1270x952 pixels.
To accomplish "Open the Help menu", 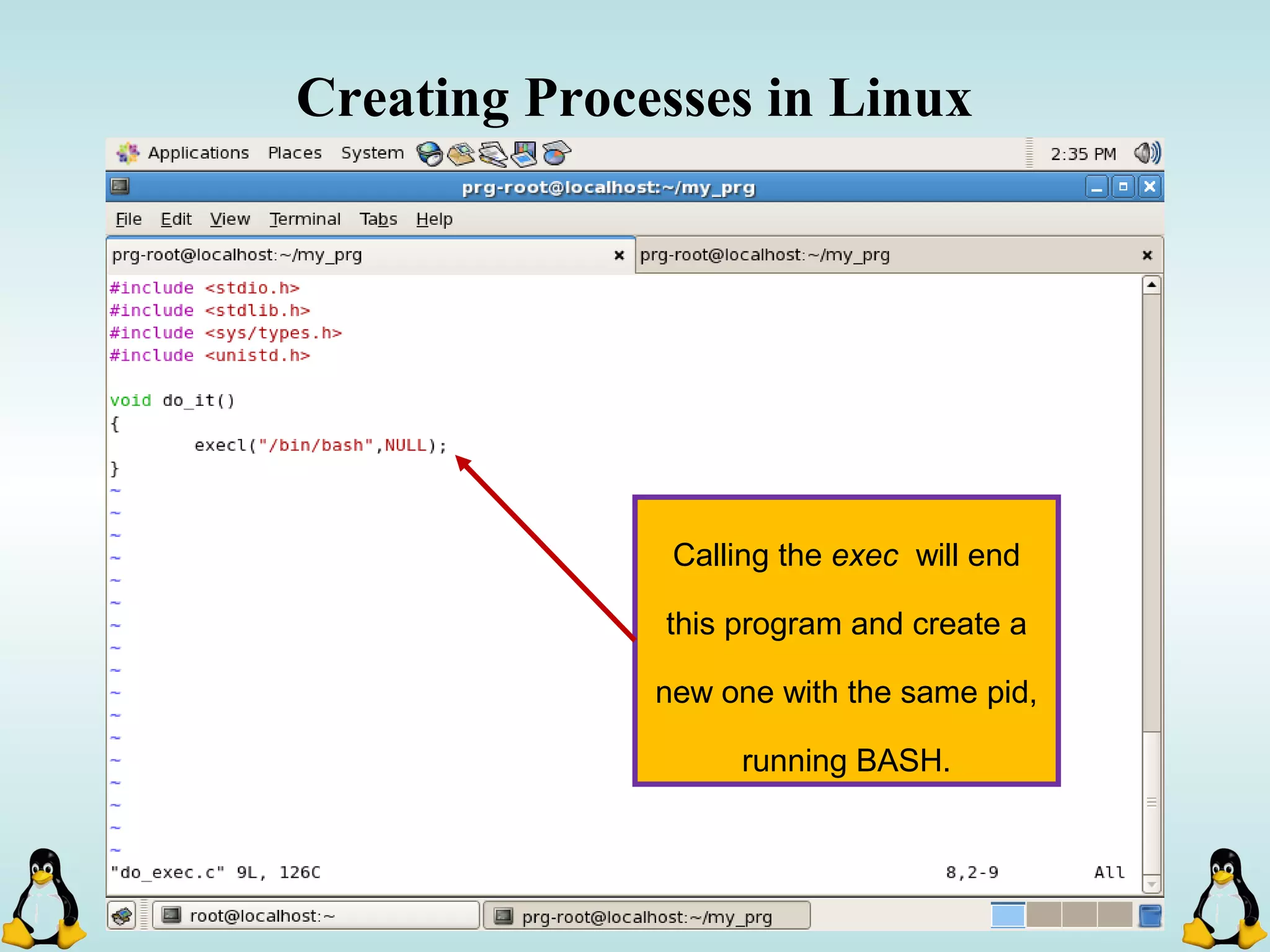I will (x=434, y=219).
